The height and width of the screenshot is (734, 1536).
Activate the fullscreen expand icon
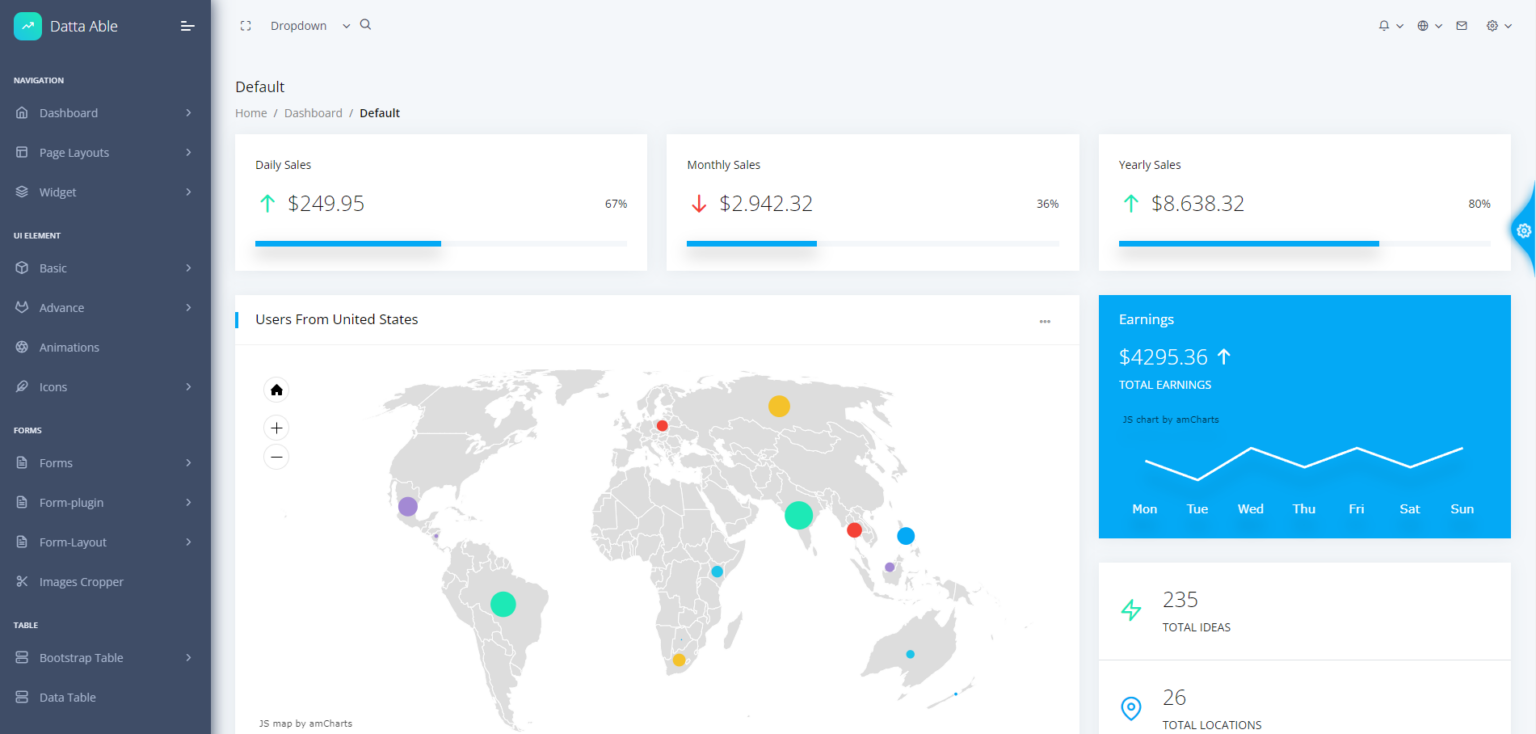[x=246, y=25]
